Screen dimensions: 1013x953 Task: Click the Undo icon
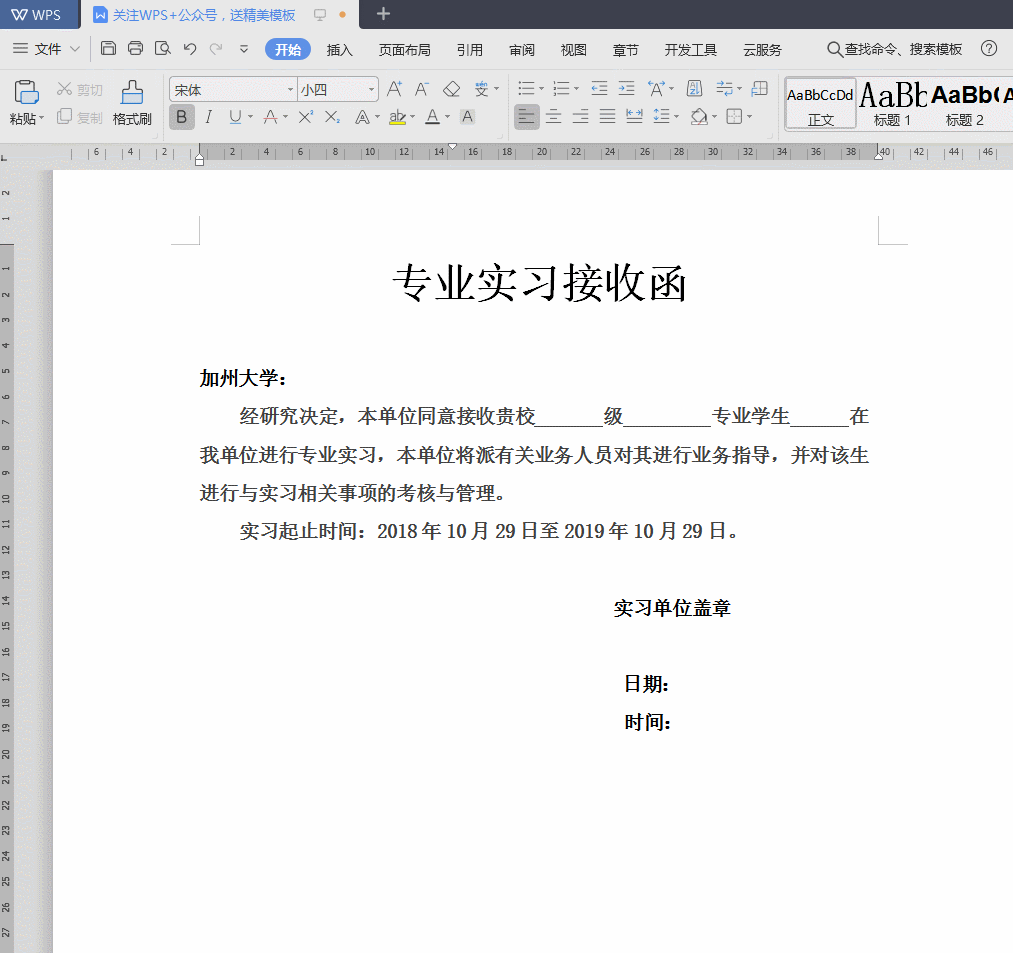click(x=190, y=47)
